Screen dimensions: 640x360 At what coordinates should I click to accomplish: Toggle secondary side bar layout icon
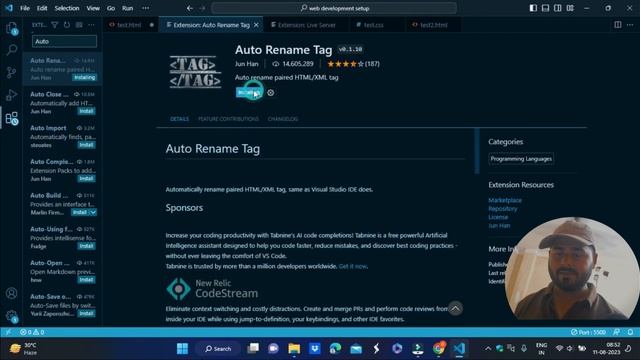(x=558, y=8)
